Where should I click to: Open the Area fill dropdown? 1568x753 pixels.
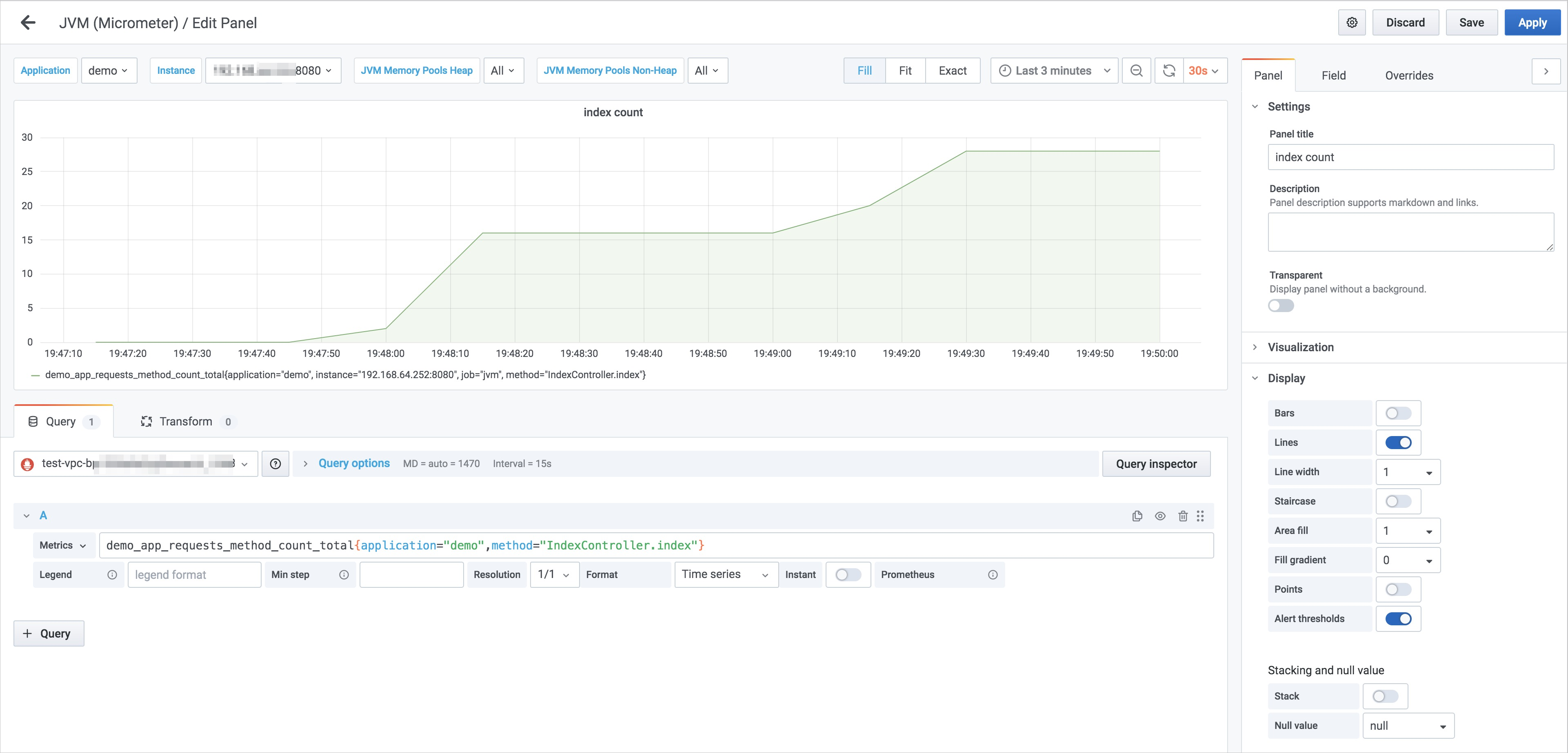click(x=1407, y=531)
